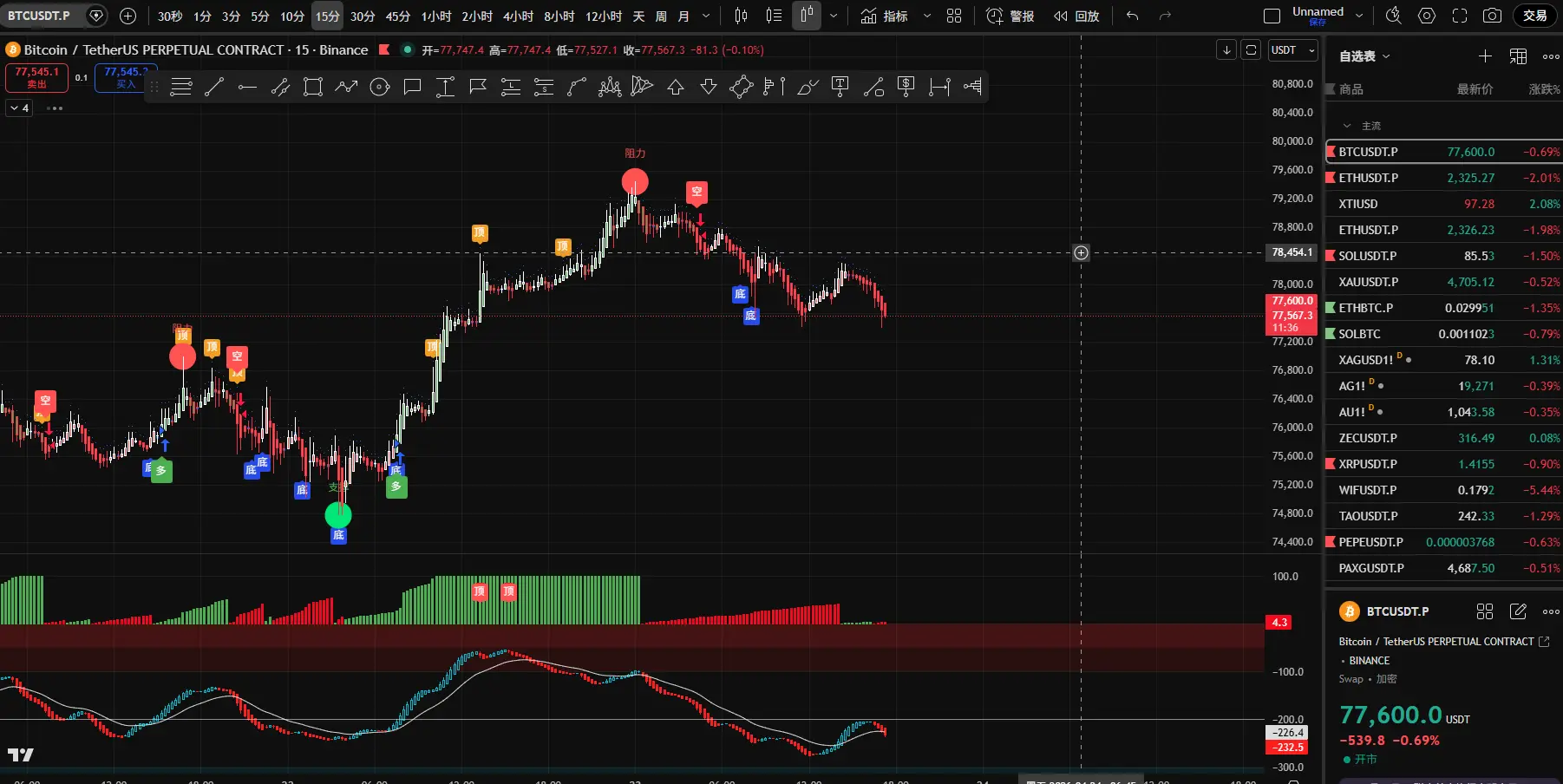Add a symbol to watchlist with plus icon
The width and height of the screenshot is (1563, 784).
coord(1485,56)
